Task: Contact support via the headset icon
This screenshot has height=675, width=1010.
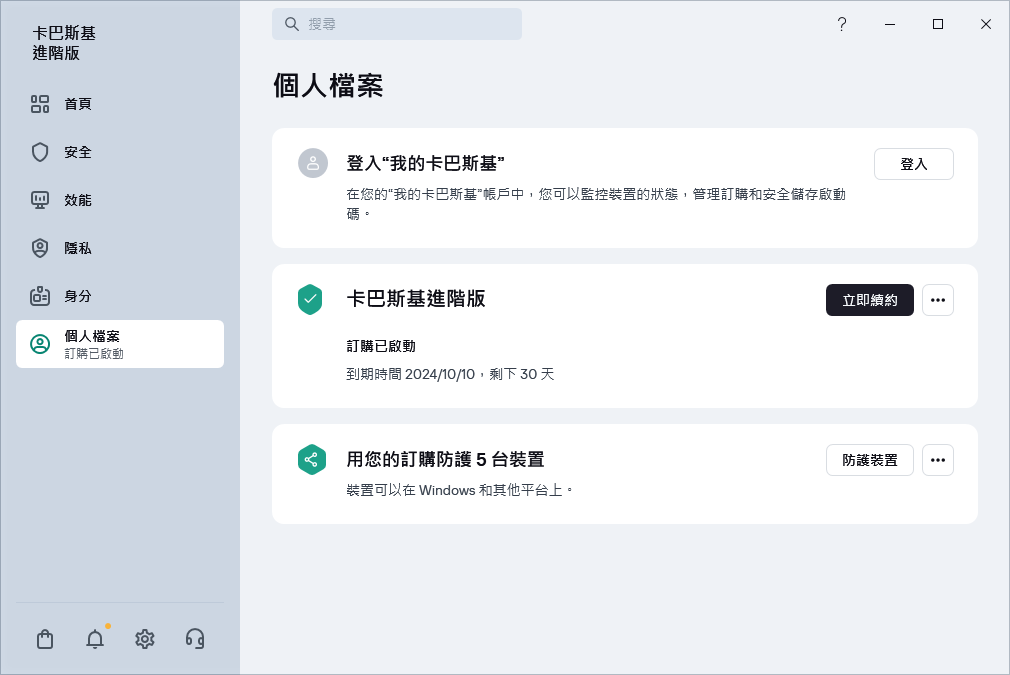Action: tap(195, 639)
